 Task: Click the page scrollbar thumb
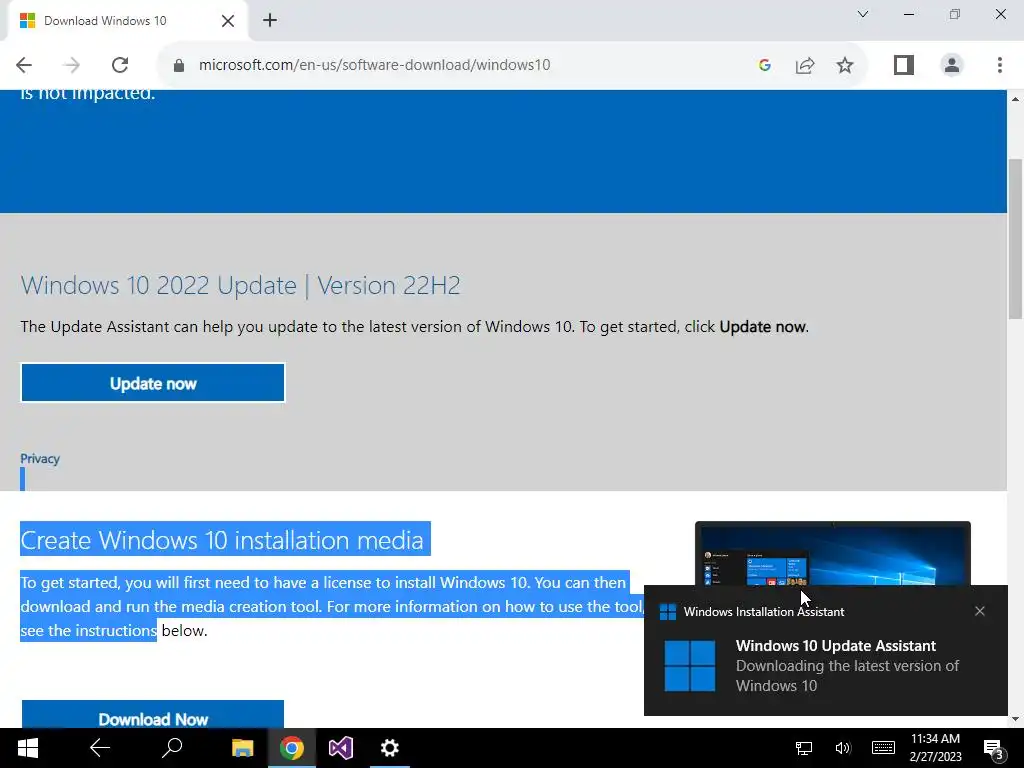[x=1015, y=238]
